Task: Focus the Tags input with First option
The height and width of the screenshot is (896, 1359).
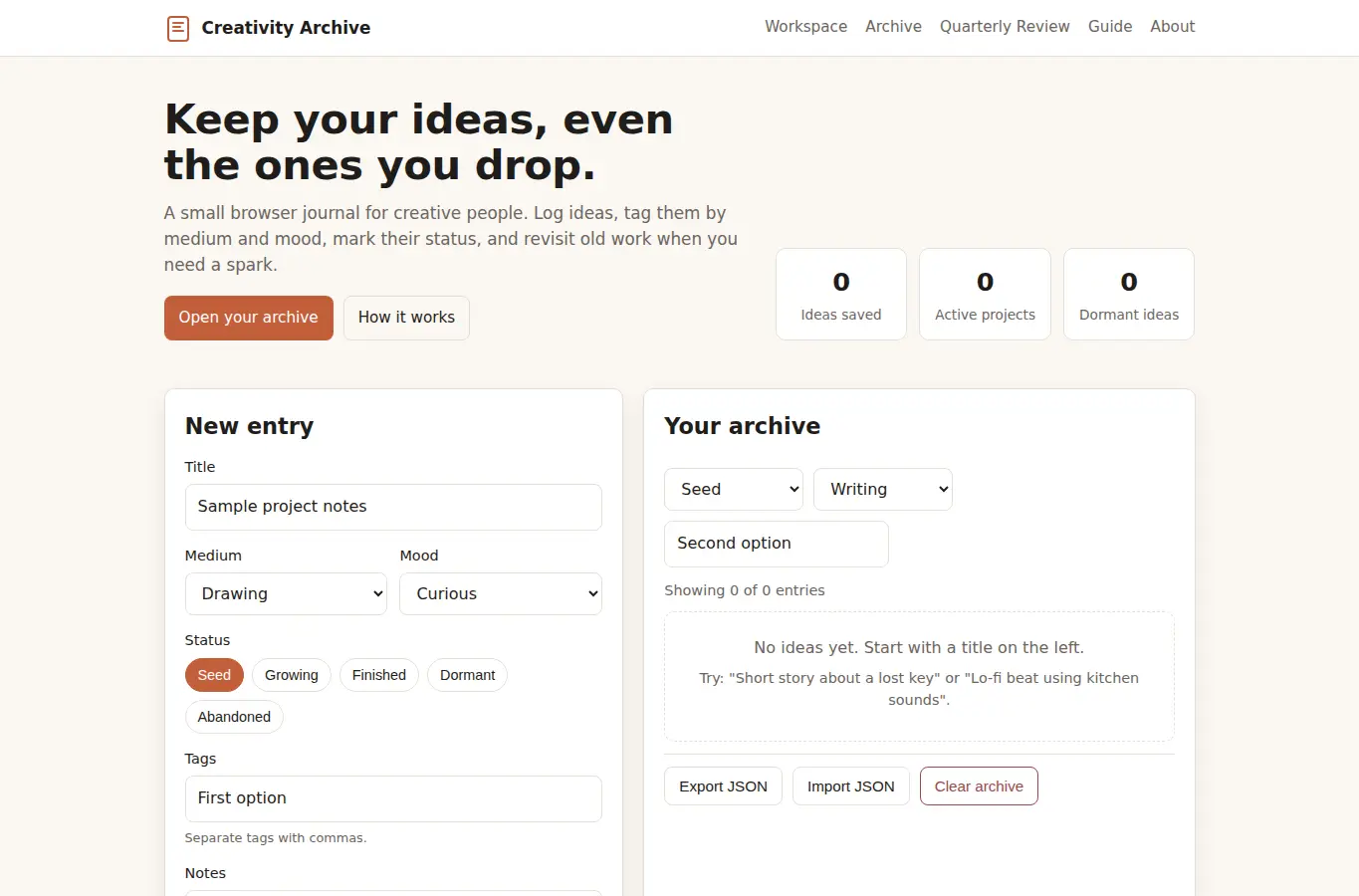Action: 393,798
